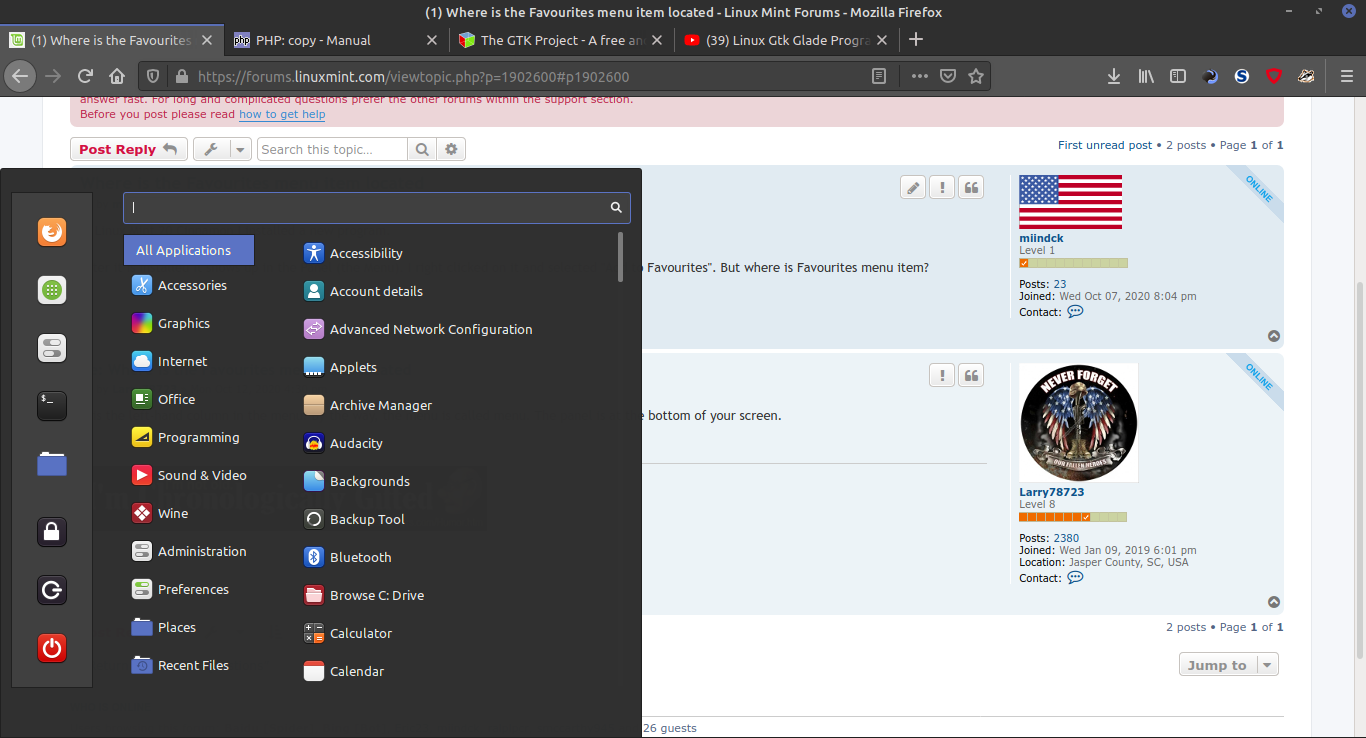Open Calculator from the application list

point(347,633)
